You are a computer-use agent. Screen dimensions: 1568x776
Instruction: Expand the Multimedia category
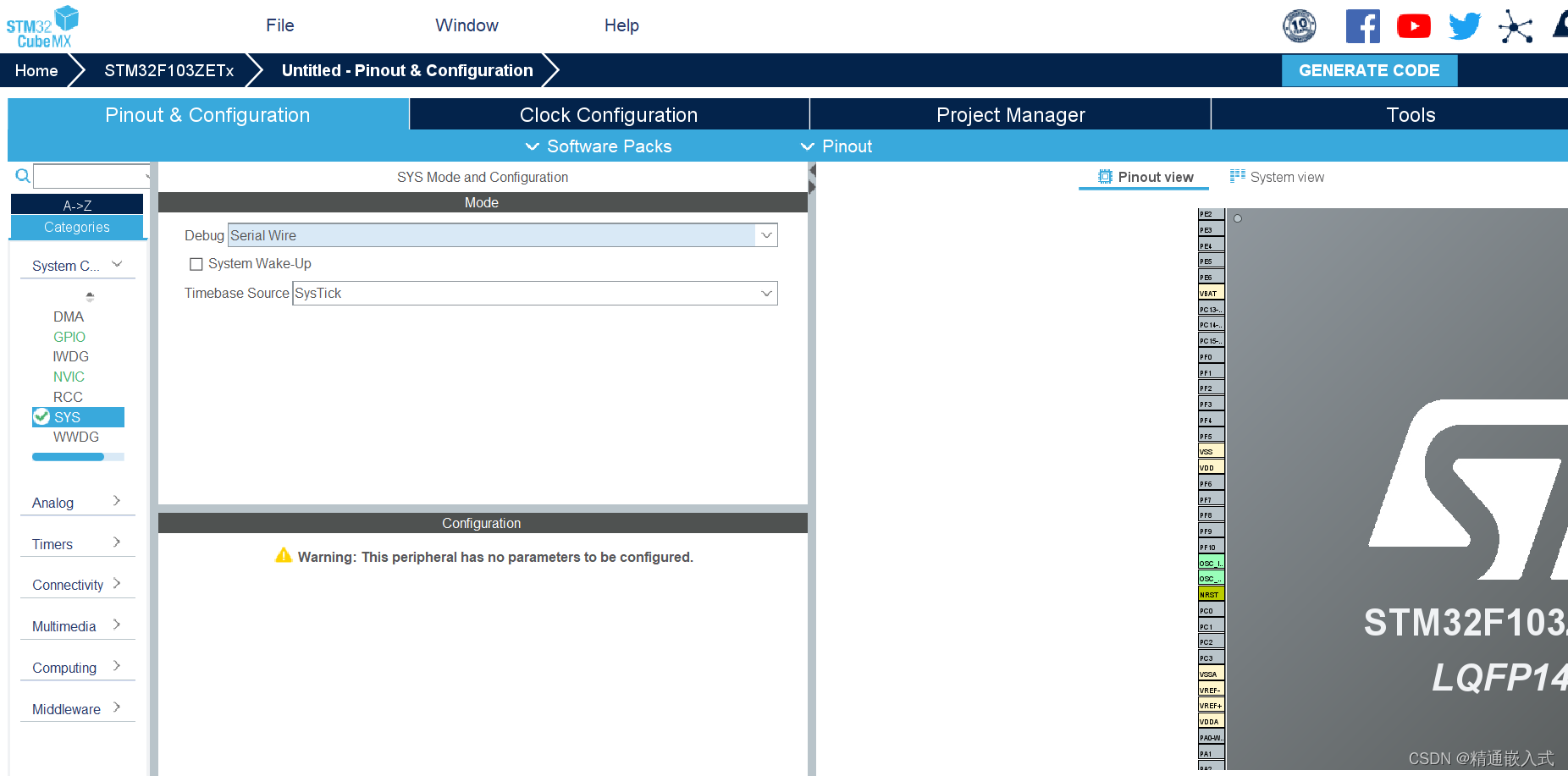click(77, 626)
